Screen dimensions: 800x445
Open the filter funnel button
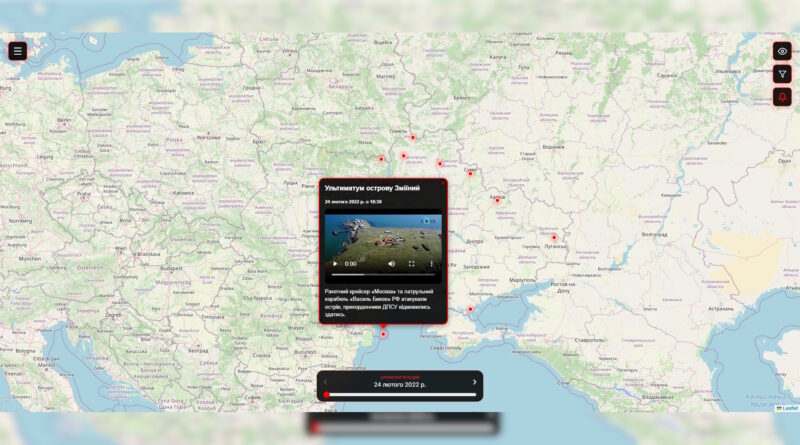pos(782,74)
